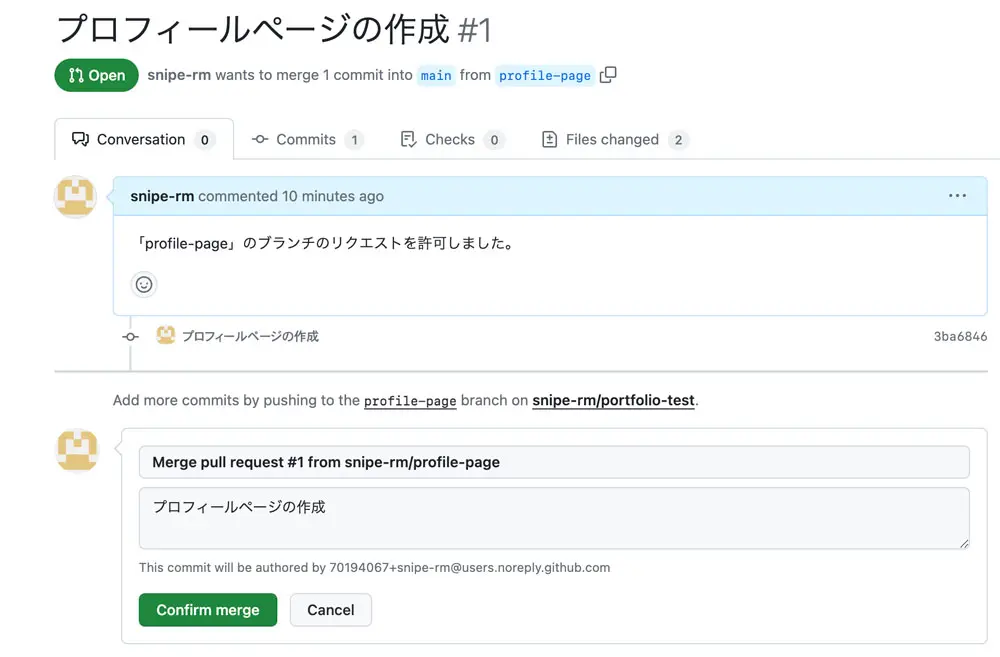This screenshot has height=657, width=1000.
Task: Click the green Open status badge
Action: coord(96,75)
